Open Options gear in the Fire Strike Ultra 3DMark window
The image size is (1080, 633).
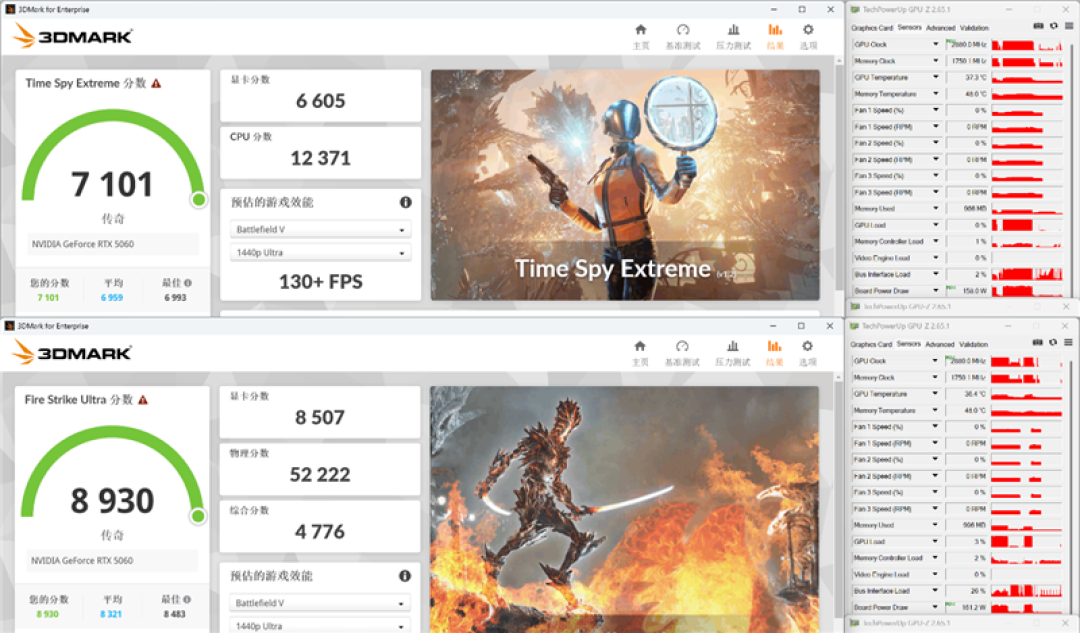pyautogui.click(x=807, y=353)
